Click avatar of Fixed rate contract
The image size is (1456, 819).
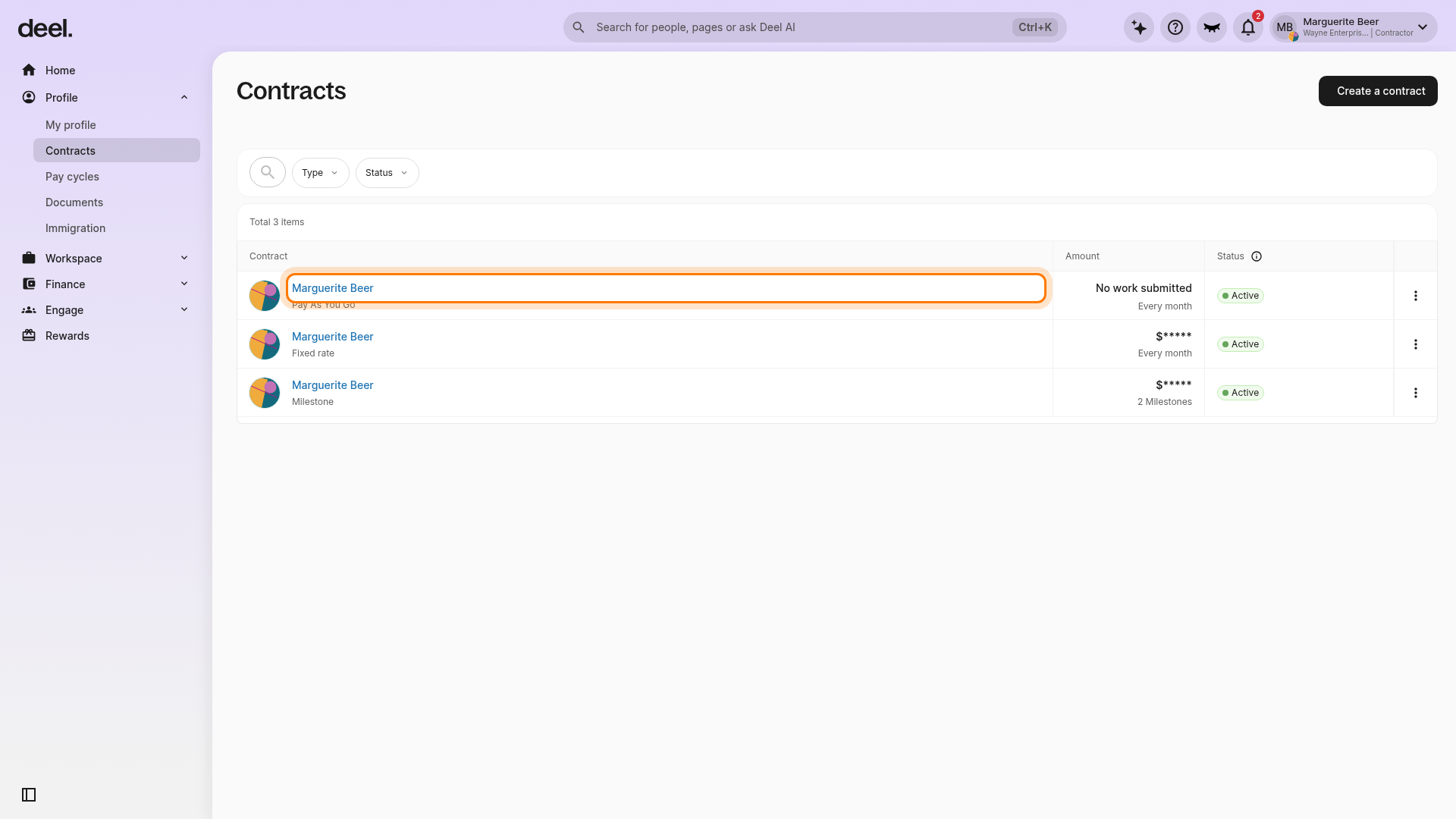[x=265, y=344]
